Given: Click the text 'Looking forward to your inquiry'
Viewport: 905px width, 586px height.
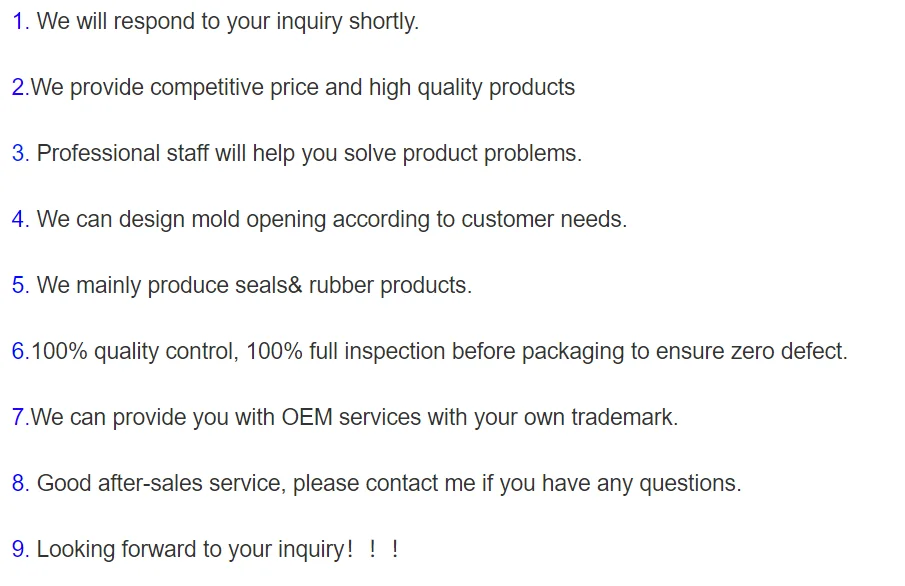Looking at the screenshot, I should pyautogui.click(x=190, y=550).
